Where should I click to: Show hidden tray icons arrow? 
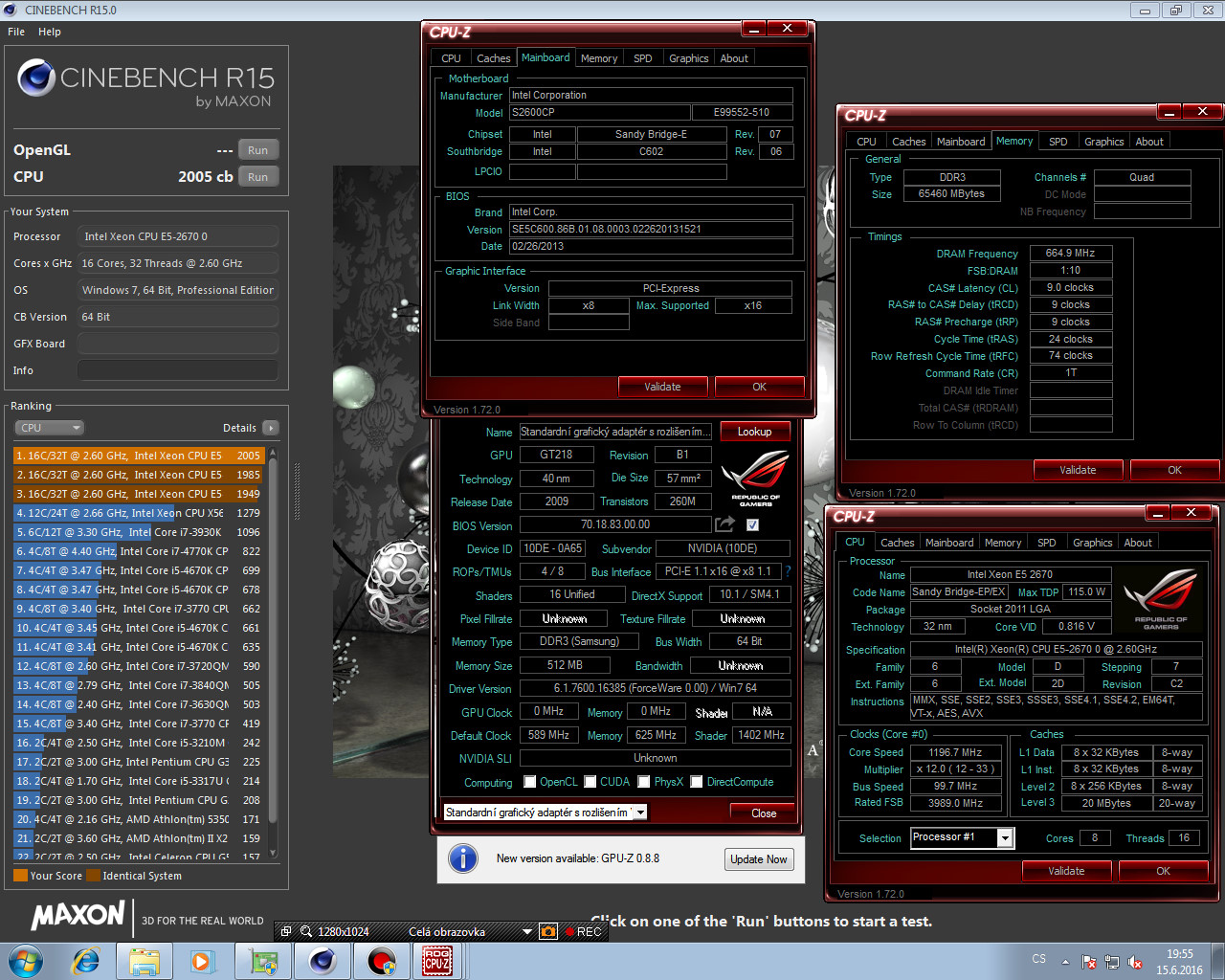click(1065, 962)
